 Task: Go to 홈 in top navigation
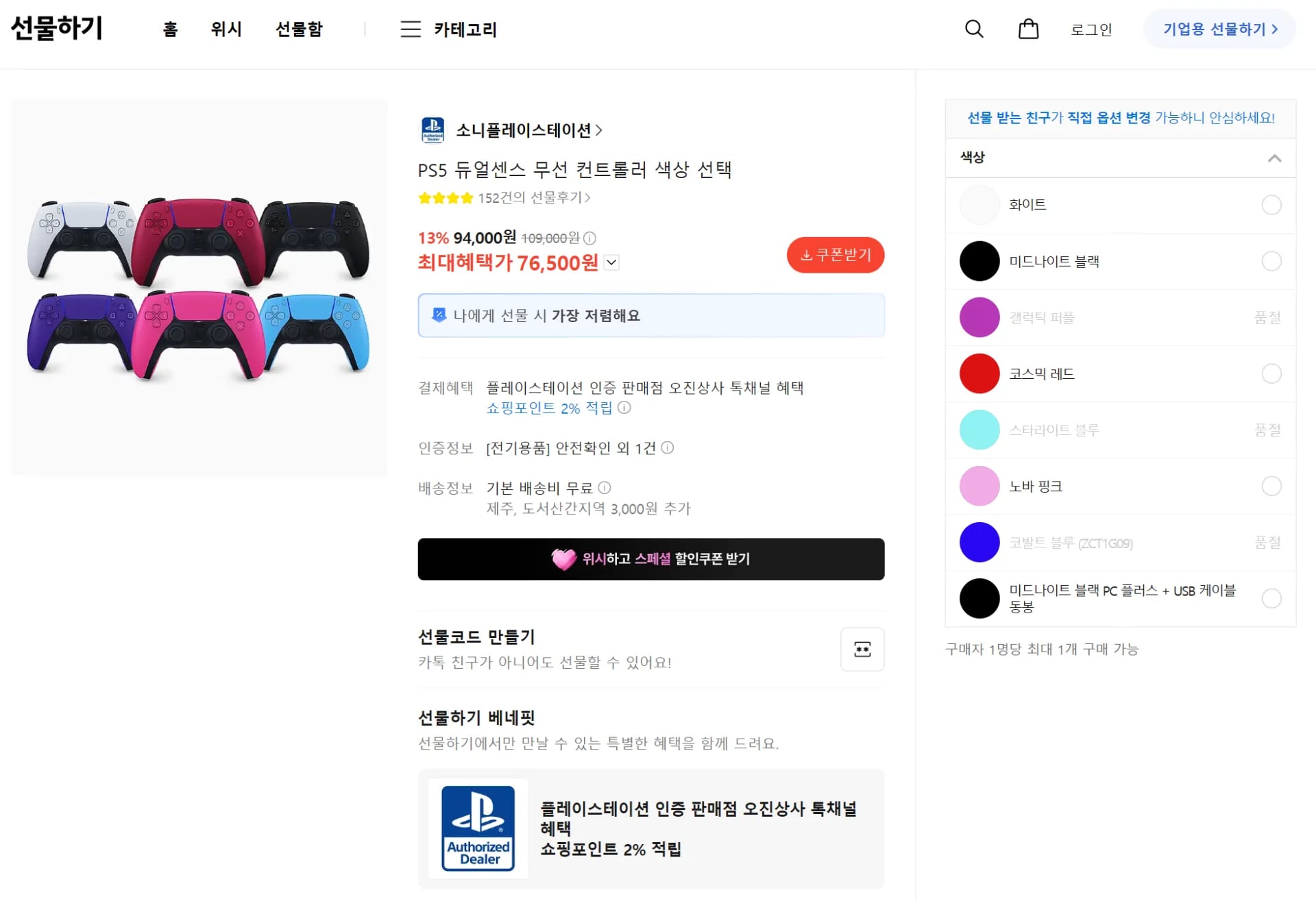pos(170,29)
